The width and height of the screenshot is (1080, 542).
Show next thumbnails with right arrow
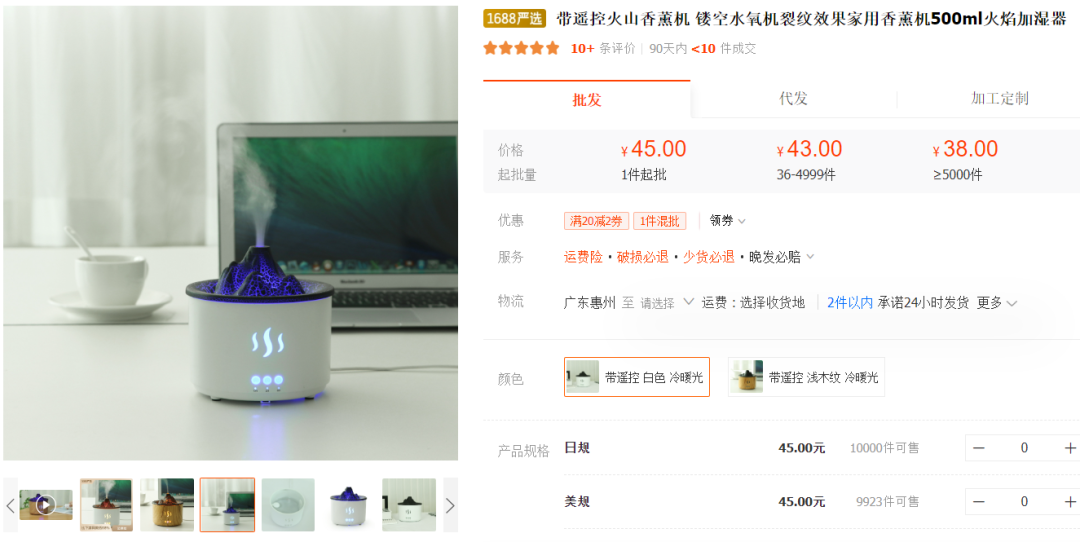pyautogui.click(x=450, y=505)
